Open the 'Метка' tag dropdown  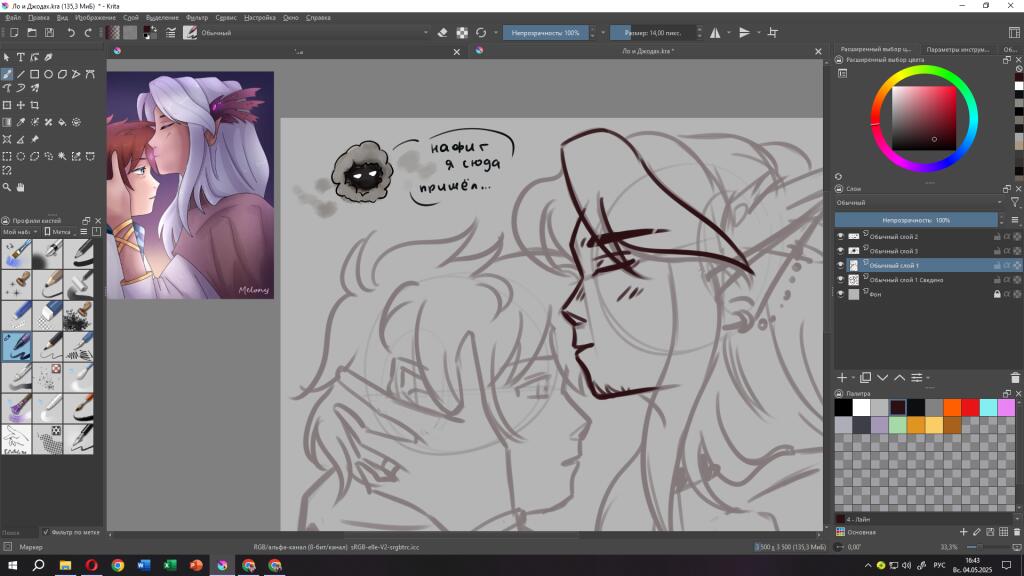click(60, 232)
